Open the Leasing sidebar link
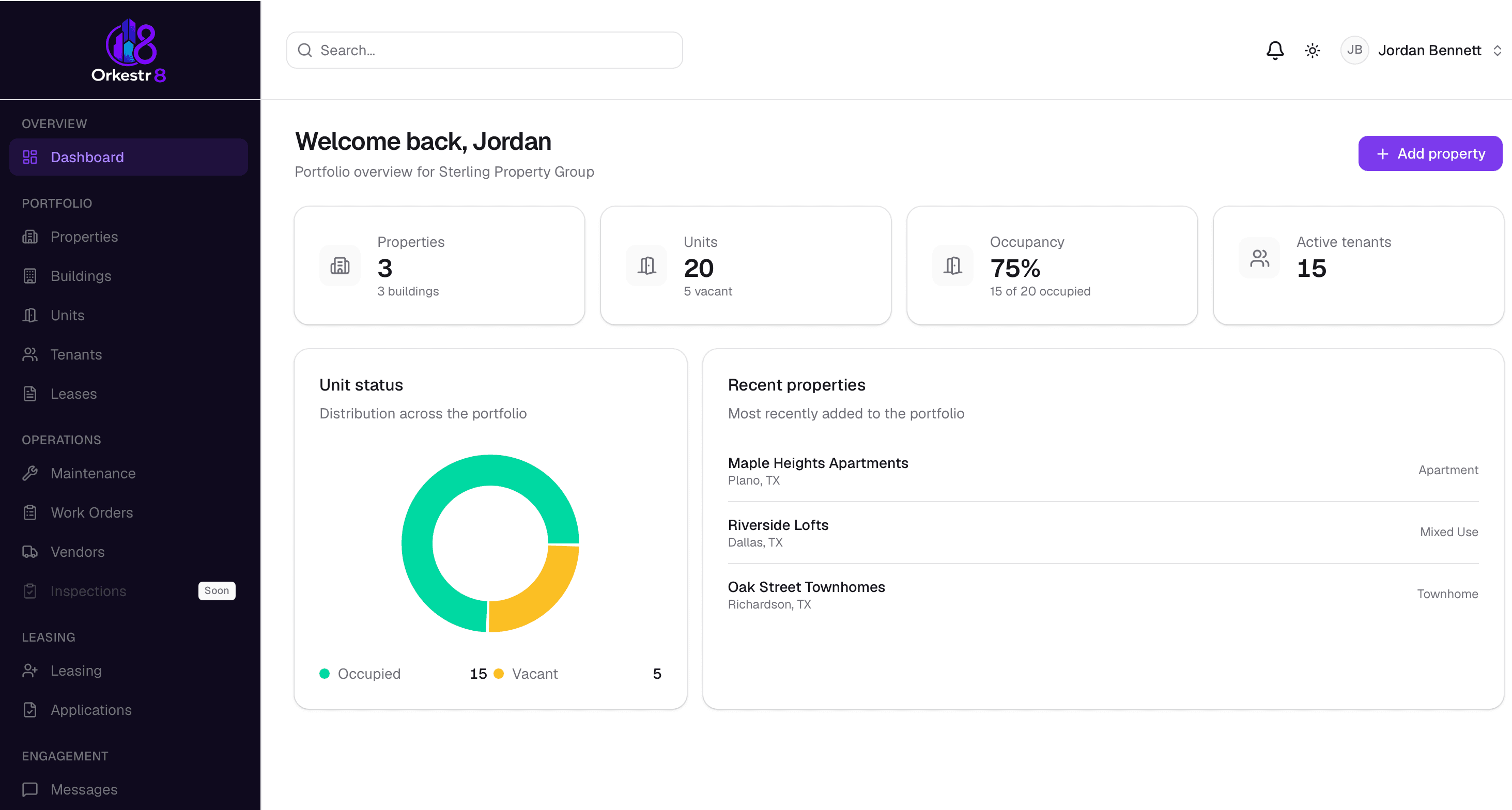The width and height of the screenshot is (1512, 810). (129, 671)
